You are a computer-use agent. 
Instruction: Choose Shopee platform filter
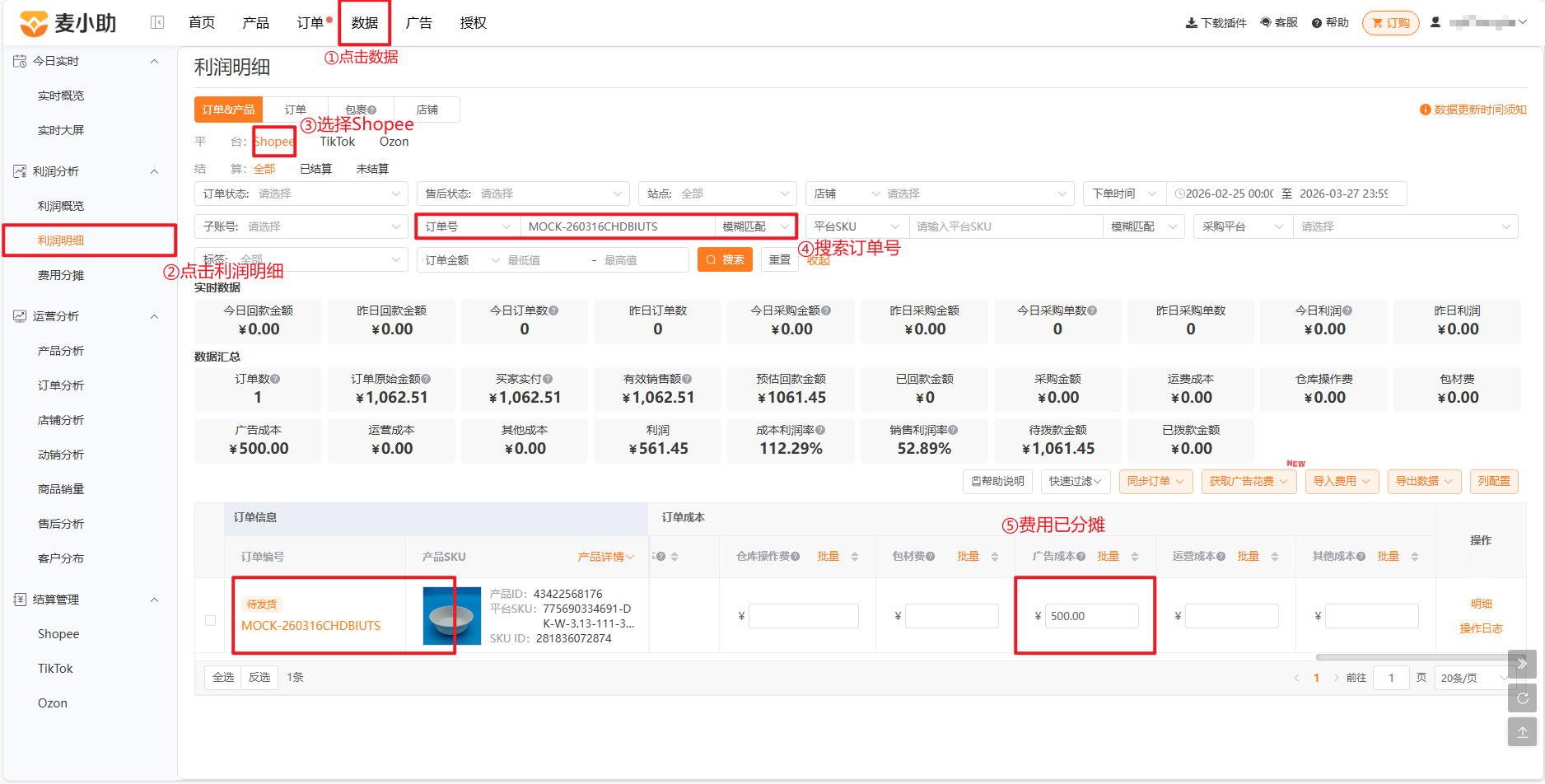point(273,142)
